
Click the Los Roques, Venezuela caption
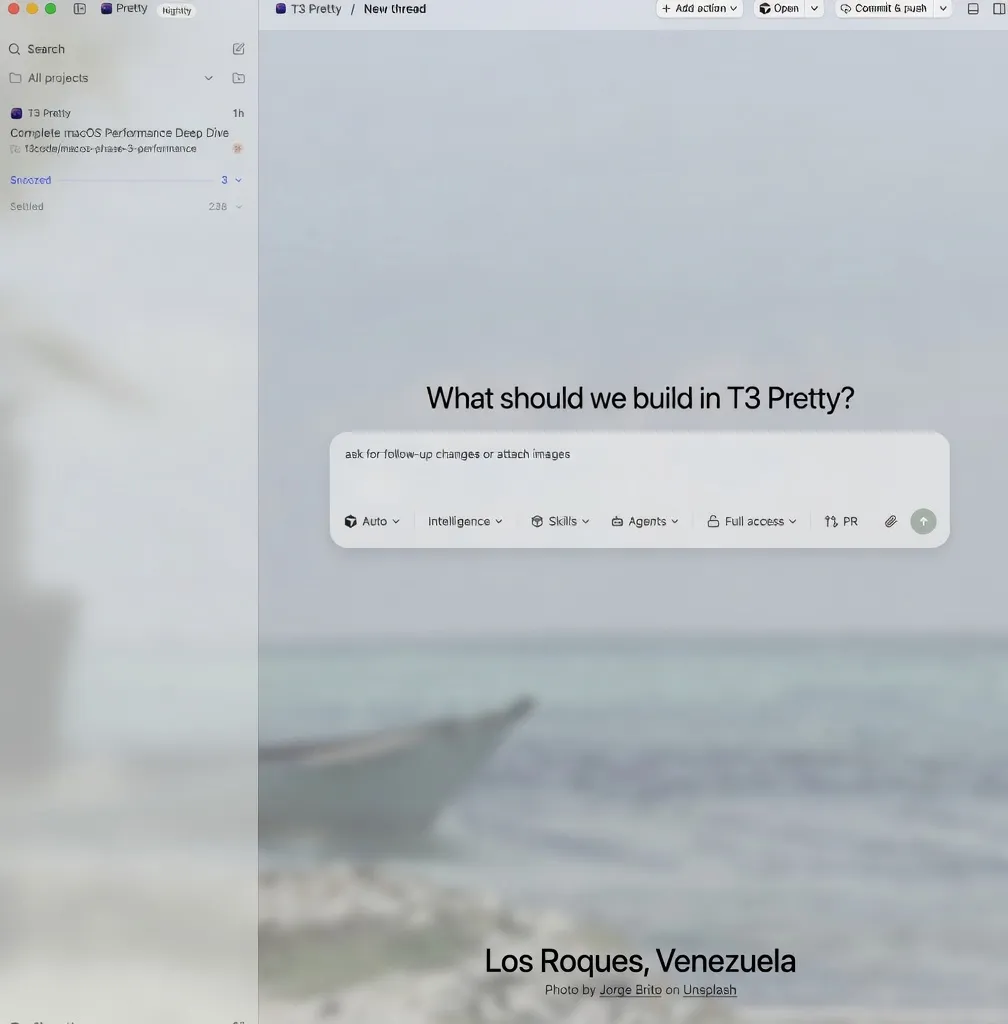[640, 961]
